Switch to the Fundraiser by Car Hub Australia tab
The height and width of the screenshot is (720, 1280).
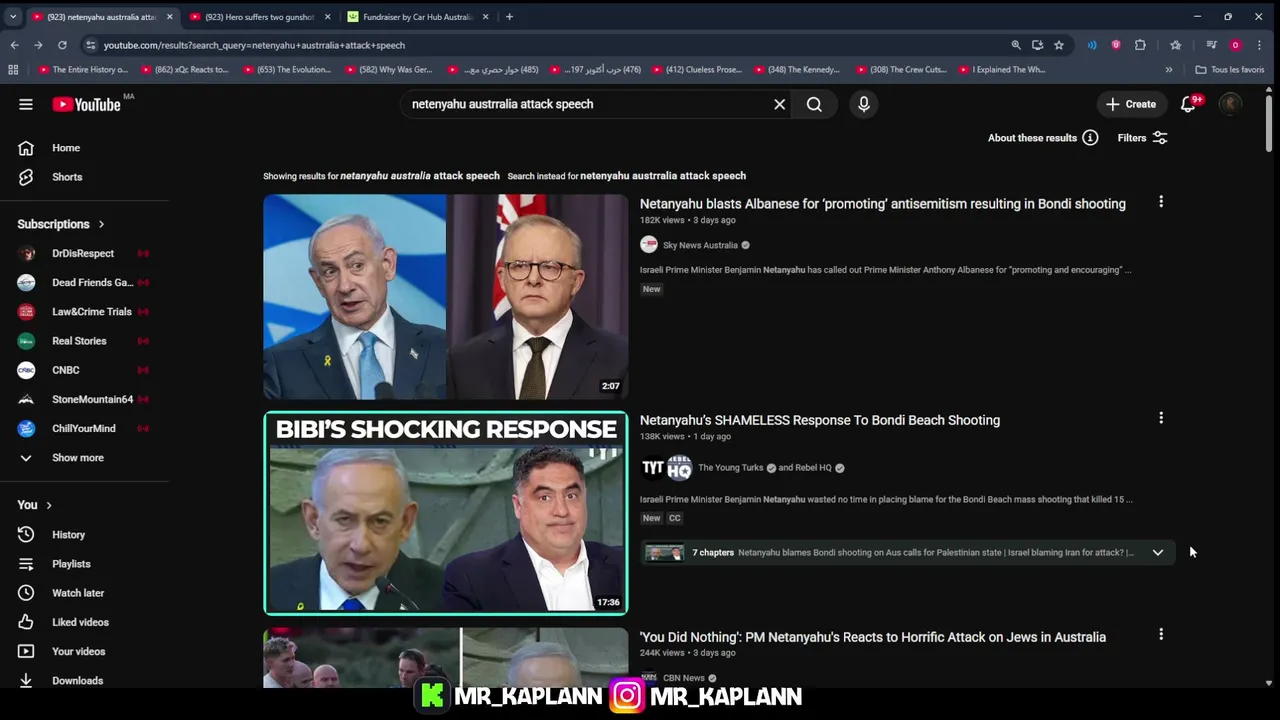tap(418, 17)
